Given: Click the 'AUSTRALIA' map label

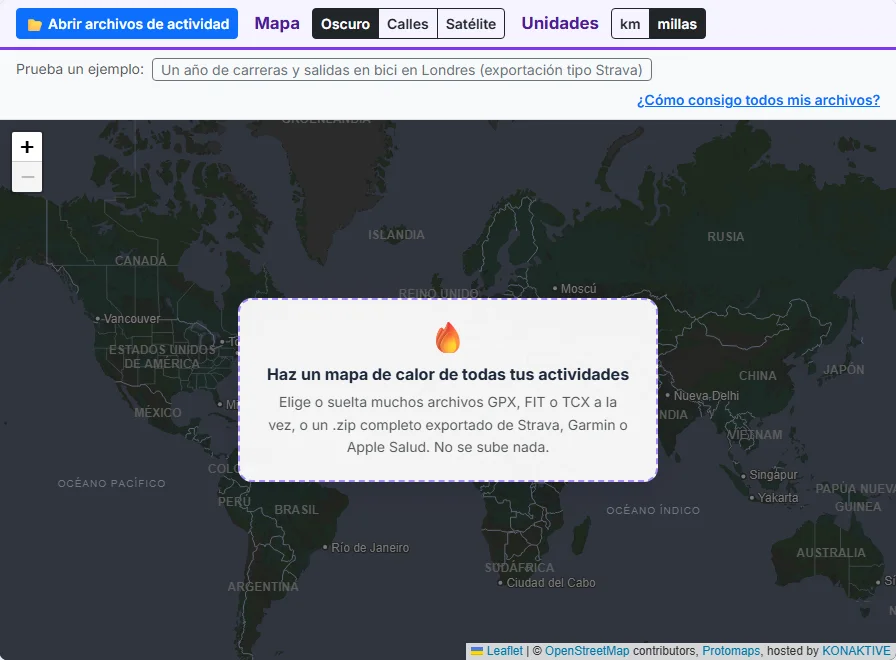Looking at the screenshot, I should click(831, 553).
